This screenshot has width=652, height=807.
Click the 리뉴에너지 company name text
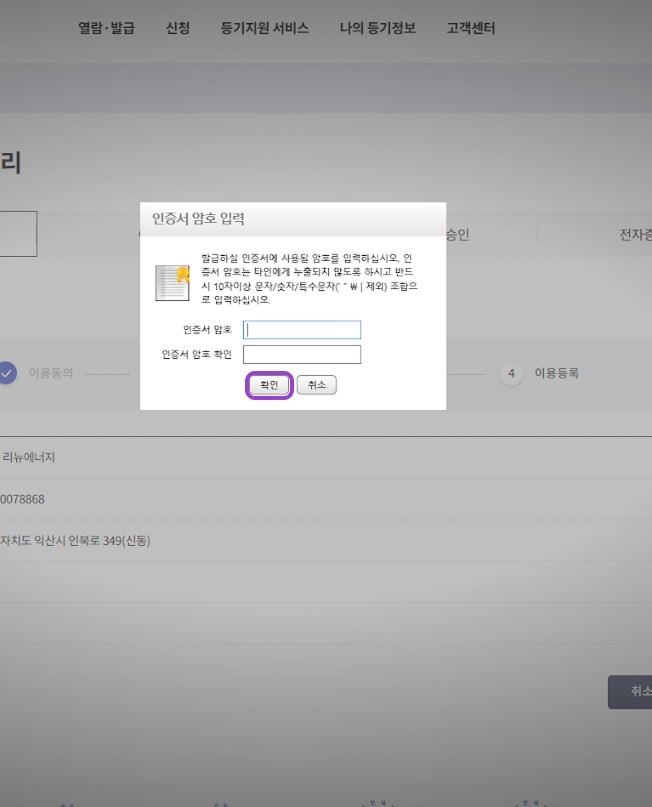coord(29,457)
